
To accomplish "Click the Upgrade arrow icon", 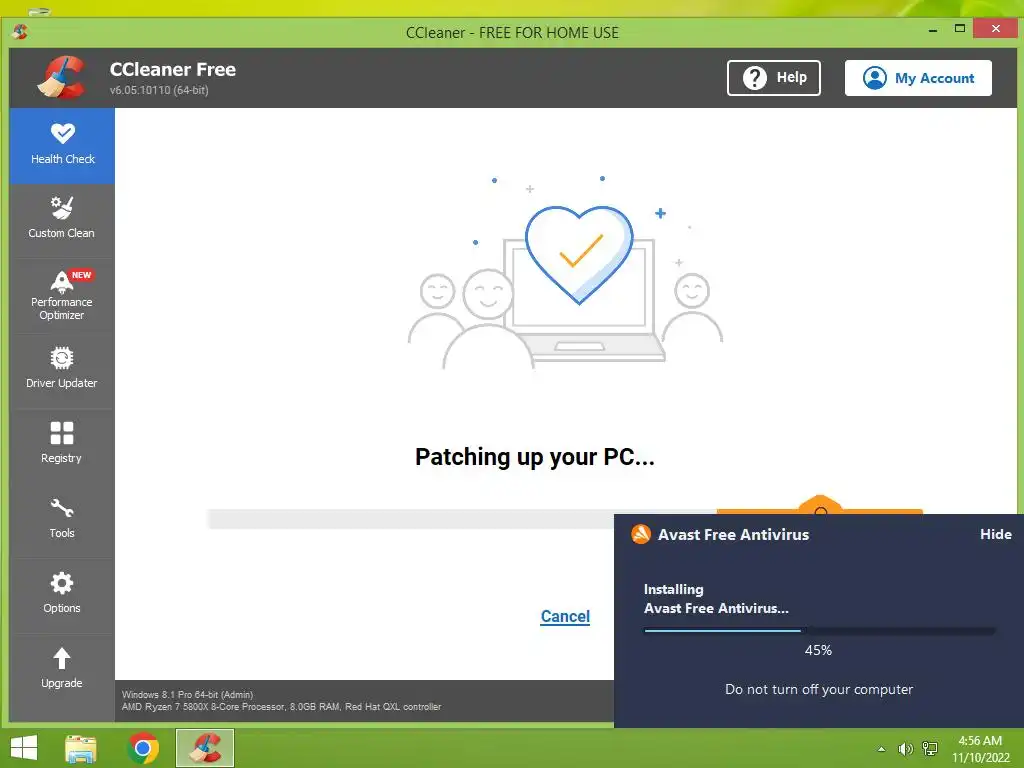I will point(62,658).
